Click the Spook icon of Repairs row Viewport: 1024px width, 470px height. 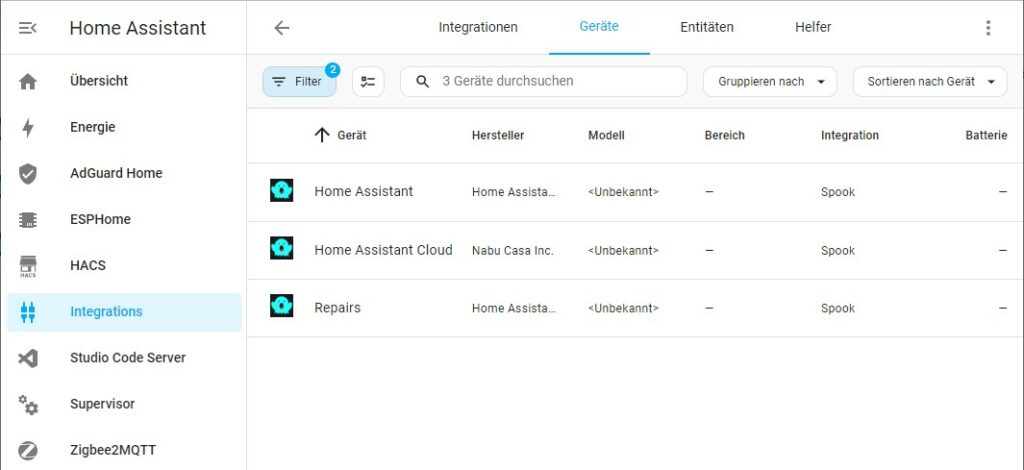tap(281, 306)
